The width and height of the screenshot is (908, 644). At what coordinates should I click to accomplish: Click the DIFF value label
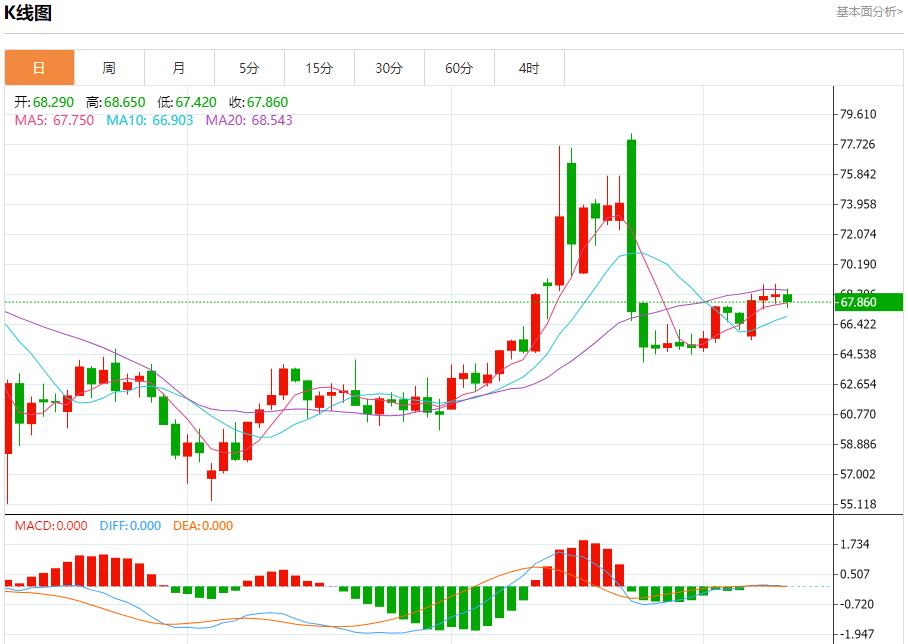[x=128, y=526]
